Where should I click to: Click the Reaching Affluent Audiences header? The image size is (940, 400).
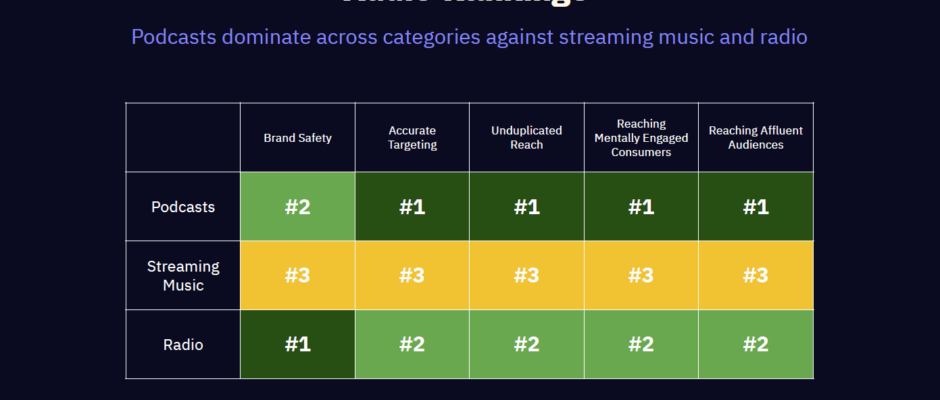click(756, 138)
